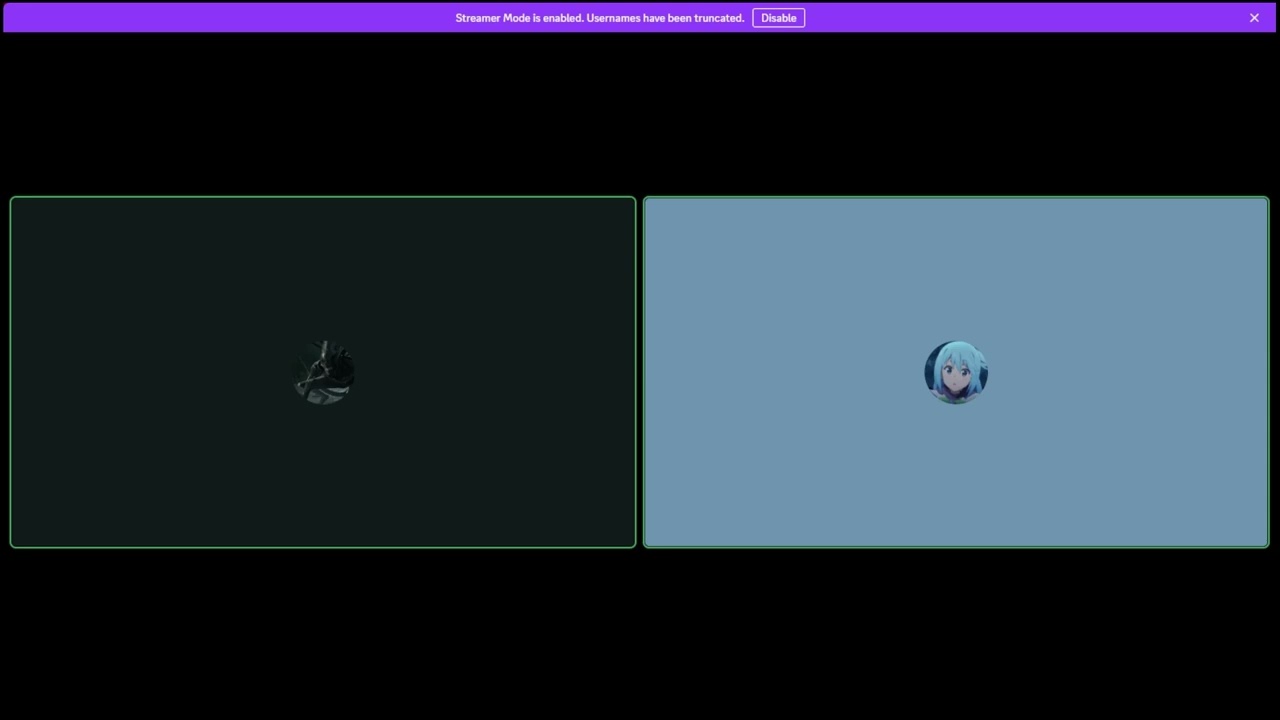The width and height of the screenshot is (1280, 720).
Task: Dismiss the Streamer Mode notice with X
Action: [1254, 18]
